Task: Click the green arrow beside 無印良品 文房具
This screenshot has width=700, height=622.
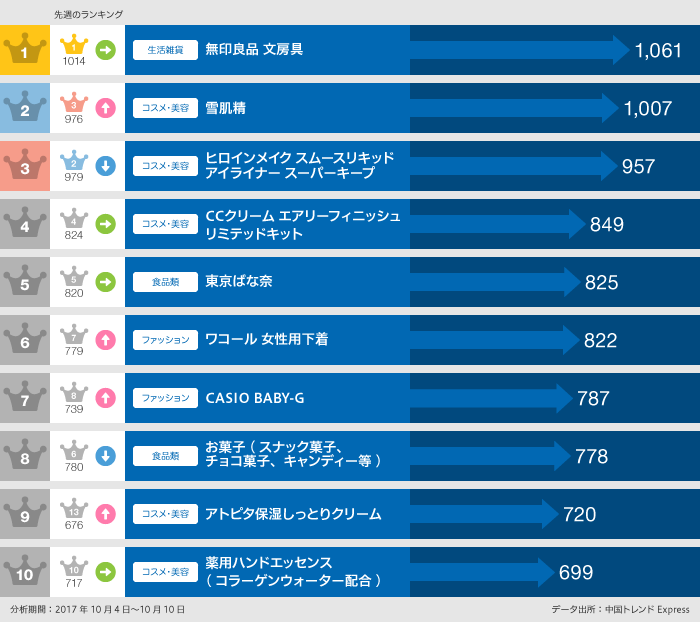Action: [105, 49]
